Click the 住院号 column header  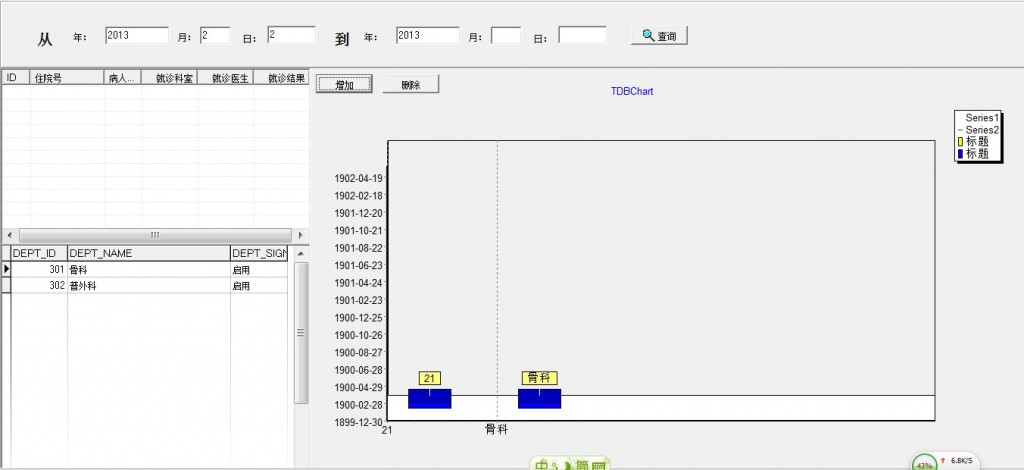[67, 78]
